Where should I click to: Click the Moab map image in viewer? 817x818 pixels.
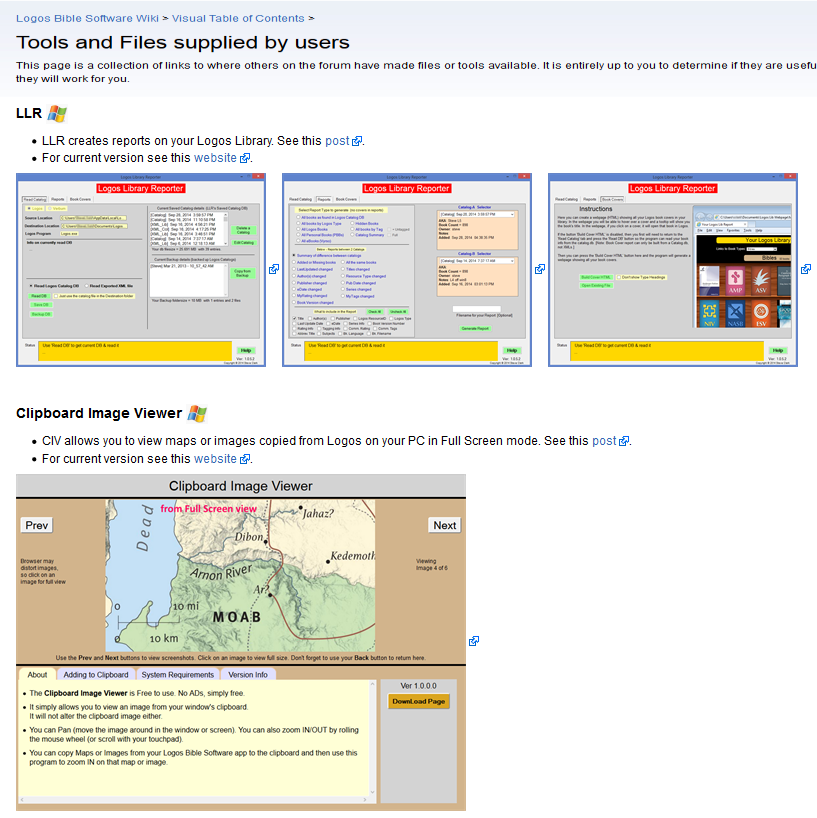click(240, 575)
